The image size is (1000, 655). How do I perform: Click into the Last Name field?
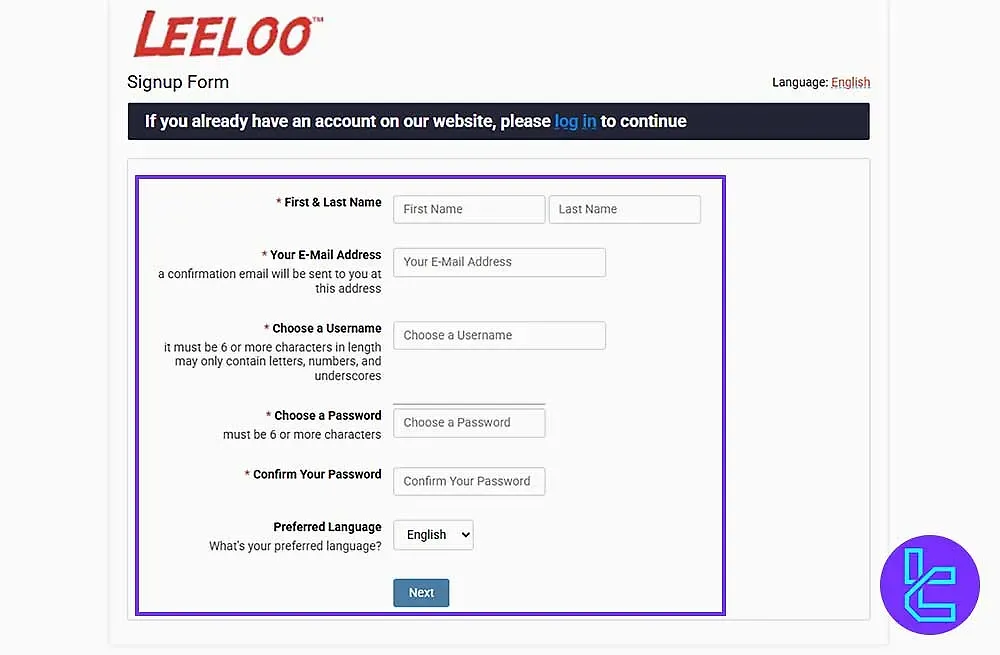click(624, 209)
